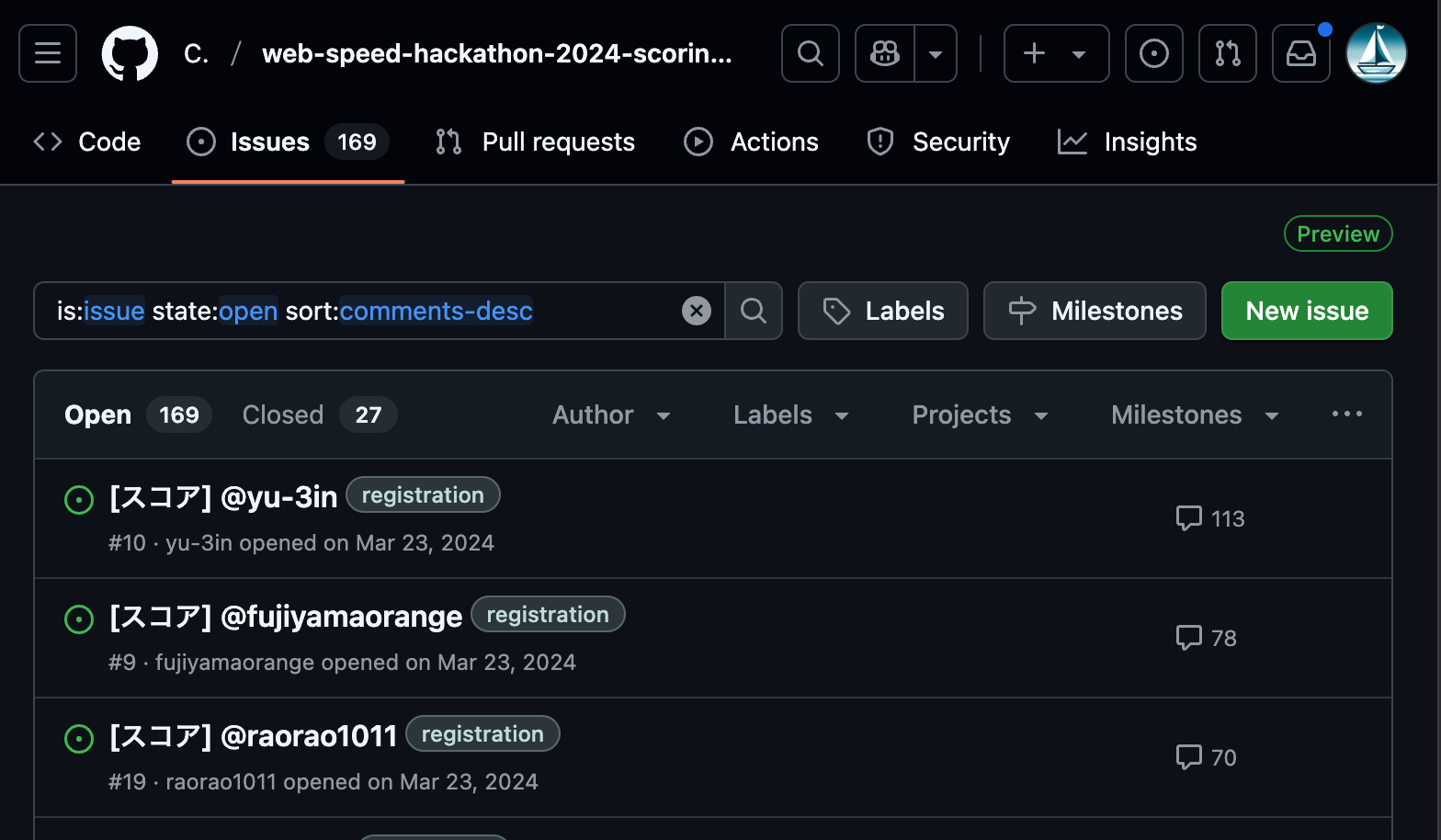This screenshot has height=840, width=1441.
Task: Expand the Author filter dropdown
Action: coord(611,415)
